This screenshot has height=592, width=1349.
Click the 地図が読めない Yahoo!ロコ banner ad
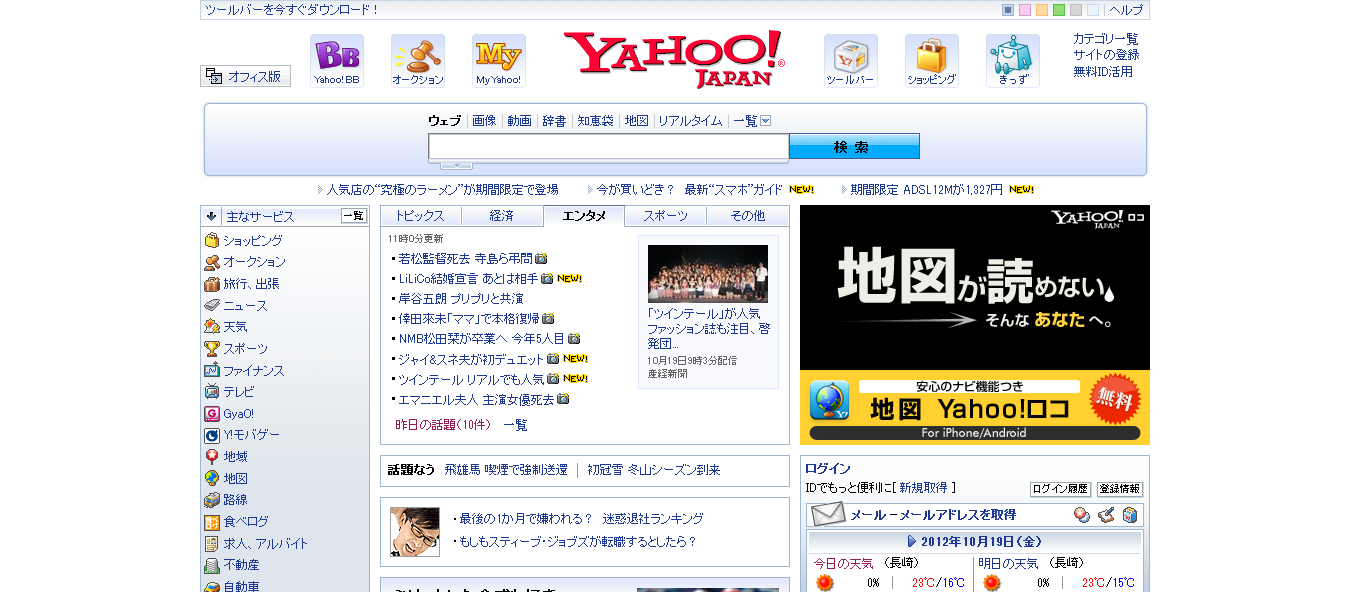pyautogui.click(x=975, y=325)
